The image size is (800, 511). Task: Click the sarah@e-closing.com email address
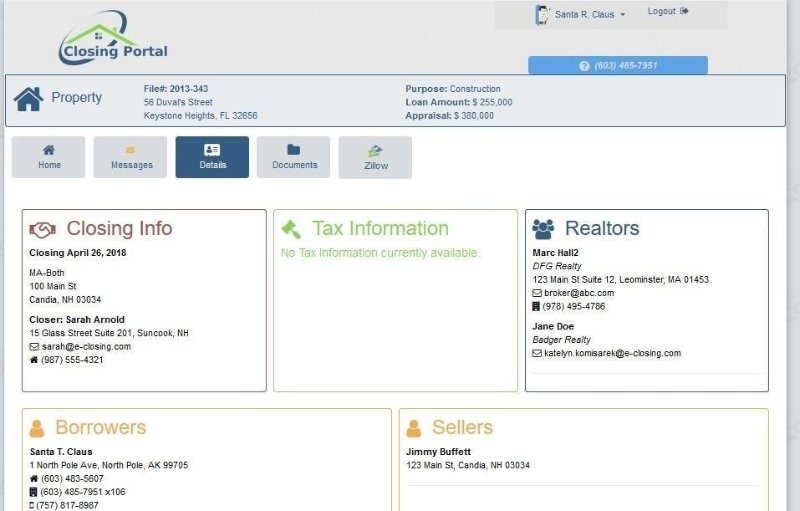(86, 347)
